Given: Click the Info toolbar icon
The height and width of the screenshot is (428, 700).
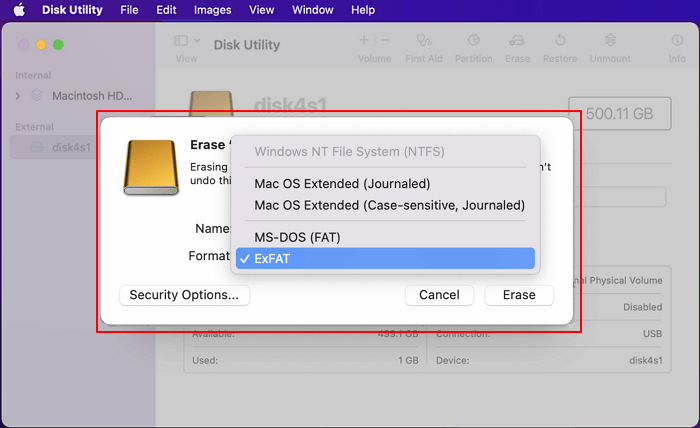Looking at the screenshot, I should (677, 42).
